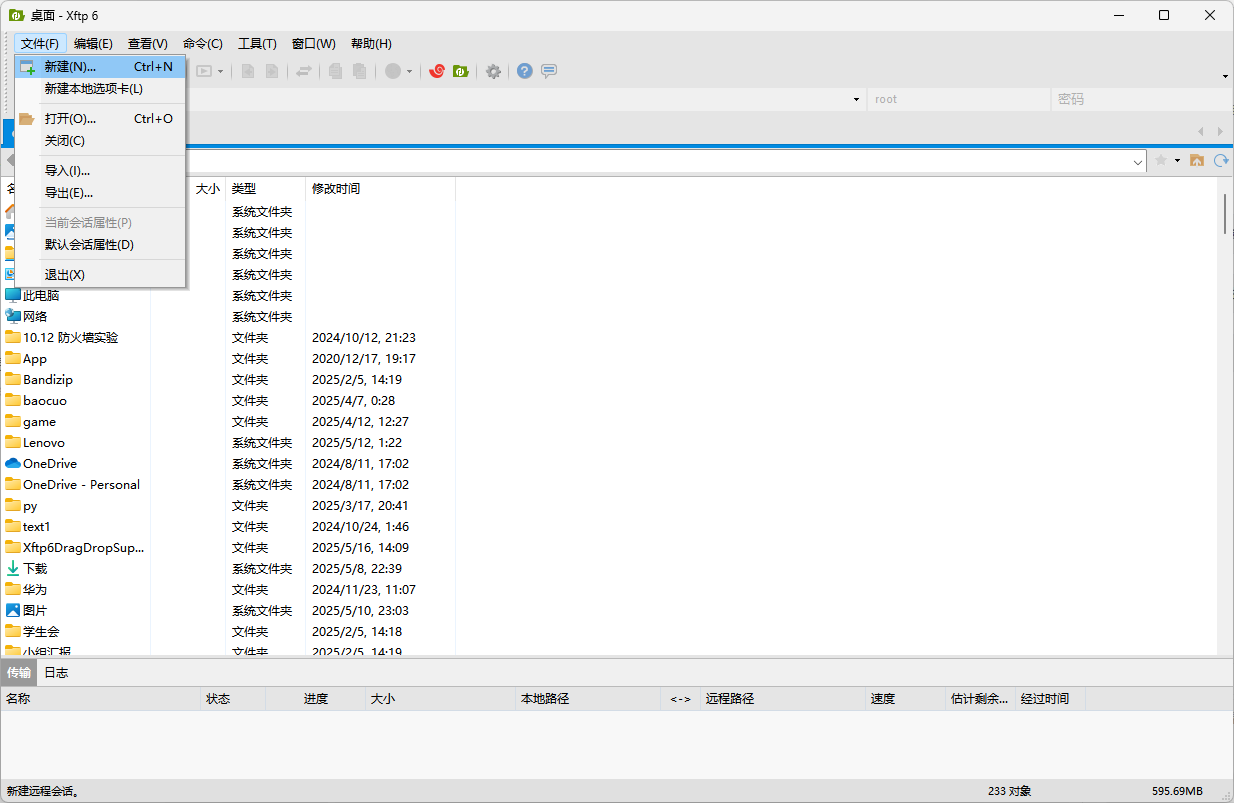Click the 图片 pictures icon
This screenshot has height=803, width=1234.
[13, 610]
